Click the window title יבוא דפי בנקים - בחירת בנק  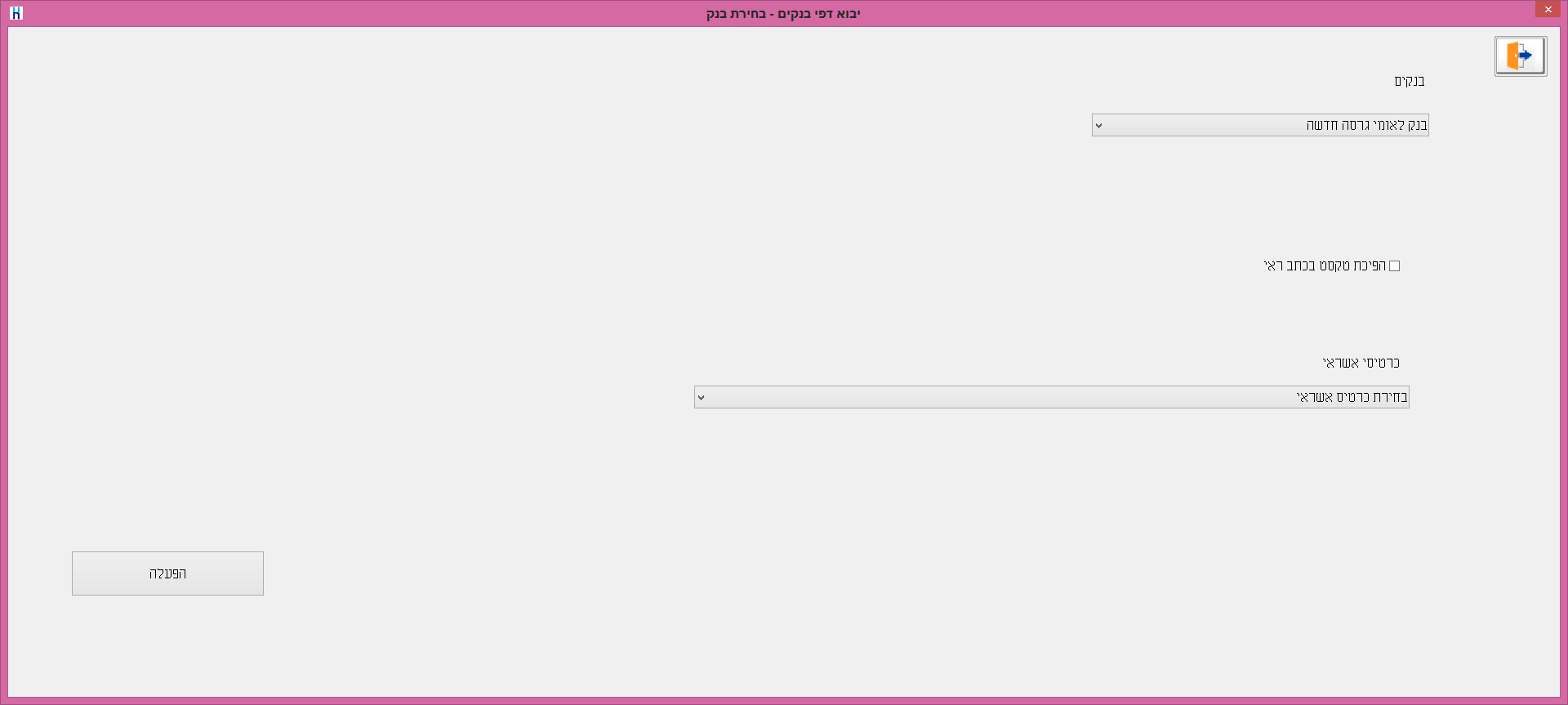pyautogui.click(x=783, y=14)
